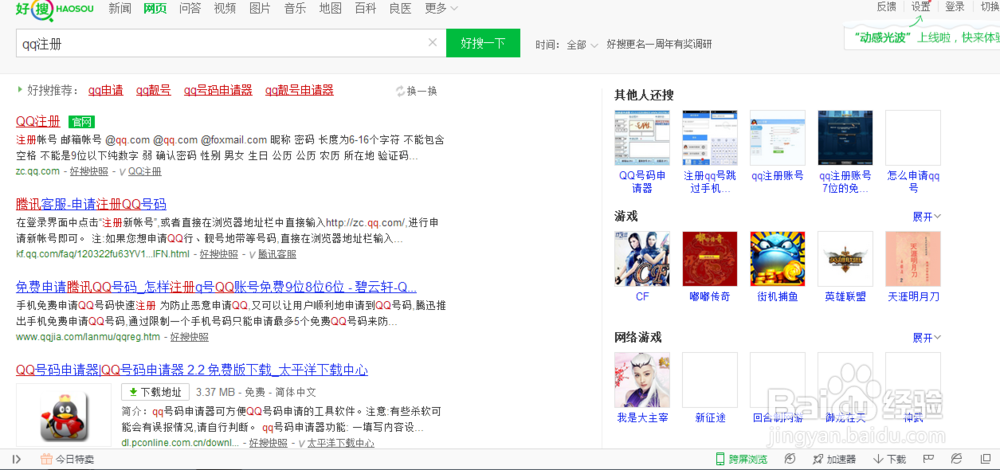Click the 下载地址 download button

click(155, 392)
